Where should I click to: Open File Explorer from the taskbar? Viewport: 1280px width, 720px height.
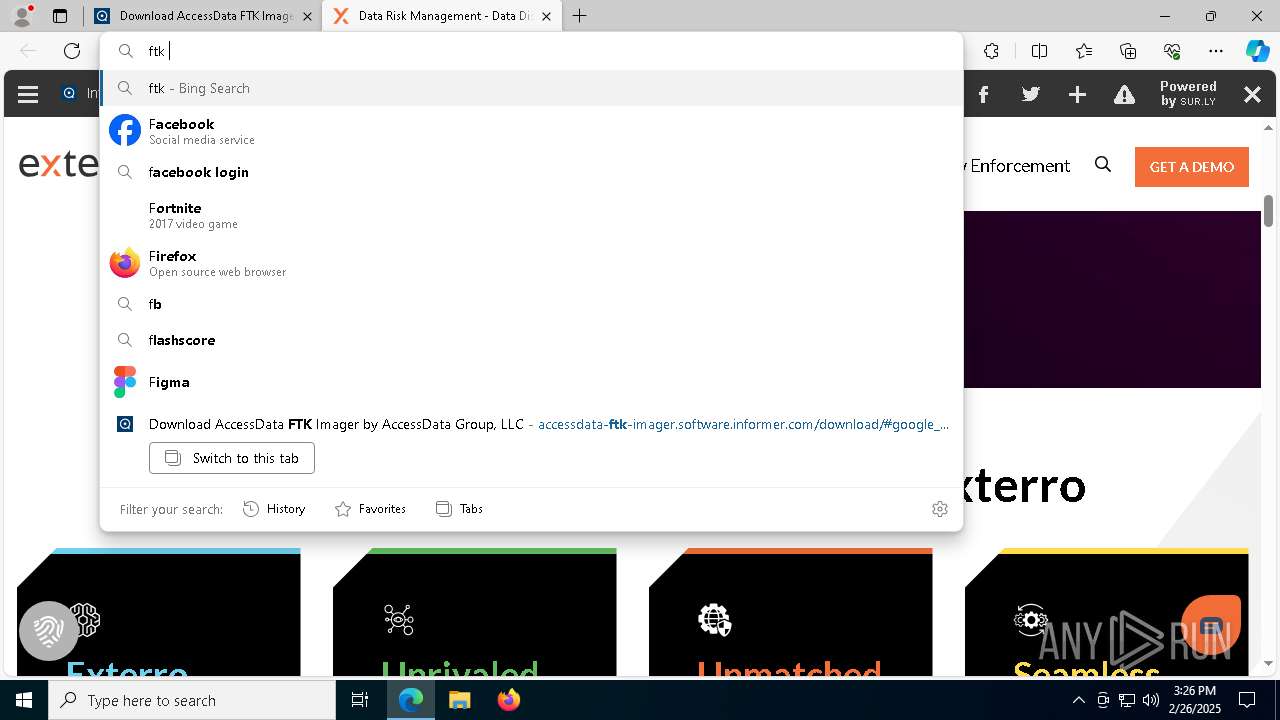(x=459, y=700)
